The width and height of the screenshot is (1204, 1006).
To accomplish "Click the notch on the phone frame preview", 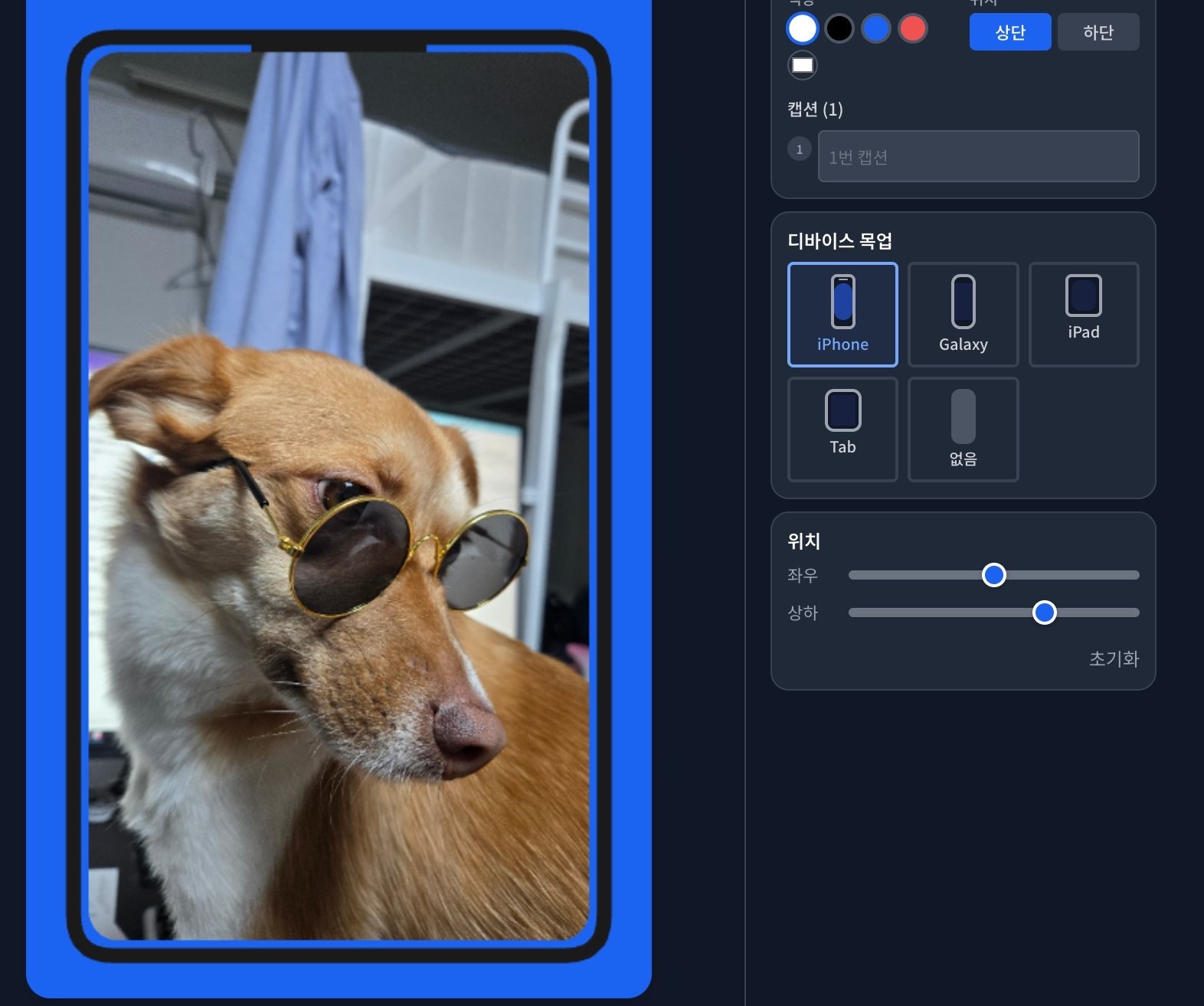I will coord(339,46).
